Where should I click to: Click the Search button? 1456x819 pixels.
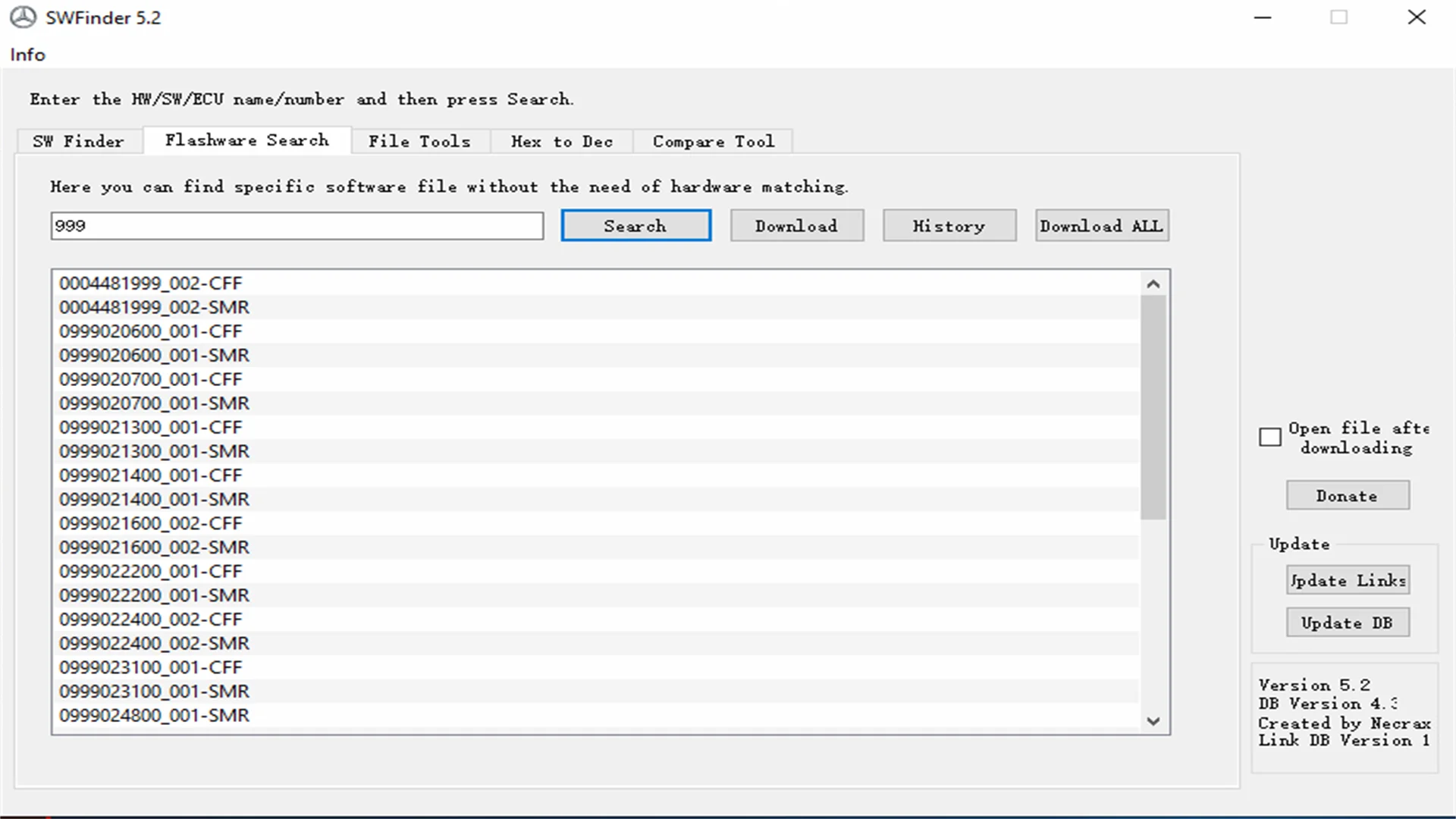(635, 226)
